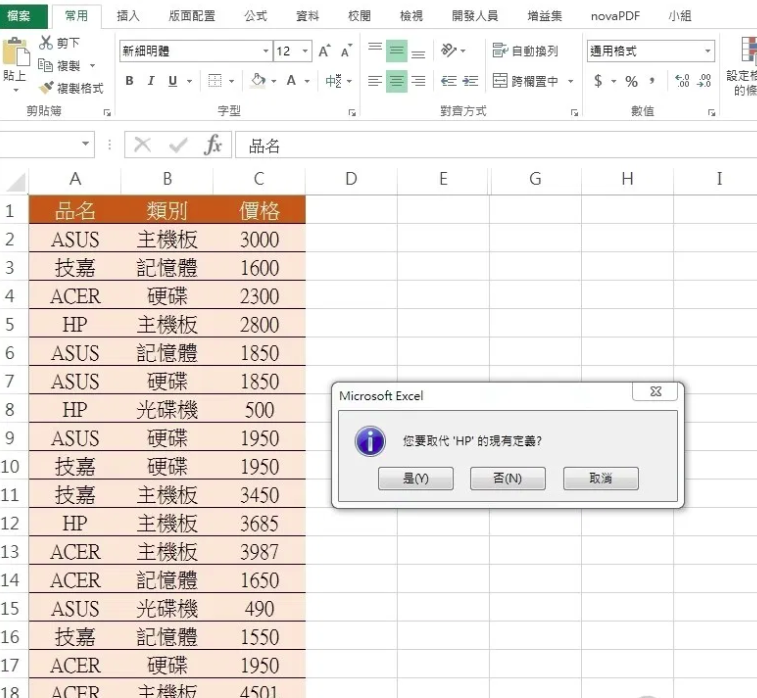Toggle Bold formatting

click(x=129, y=81)
